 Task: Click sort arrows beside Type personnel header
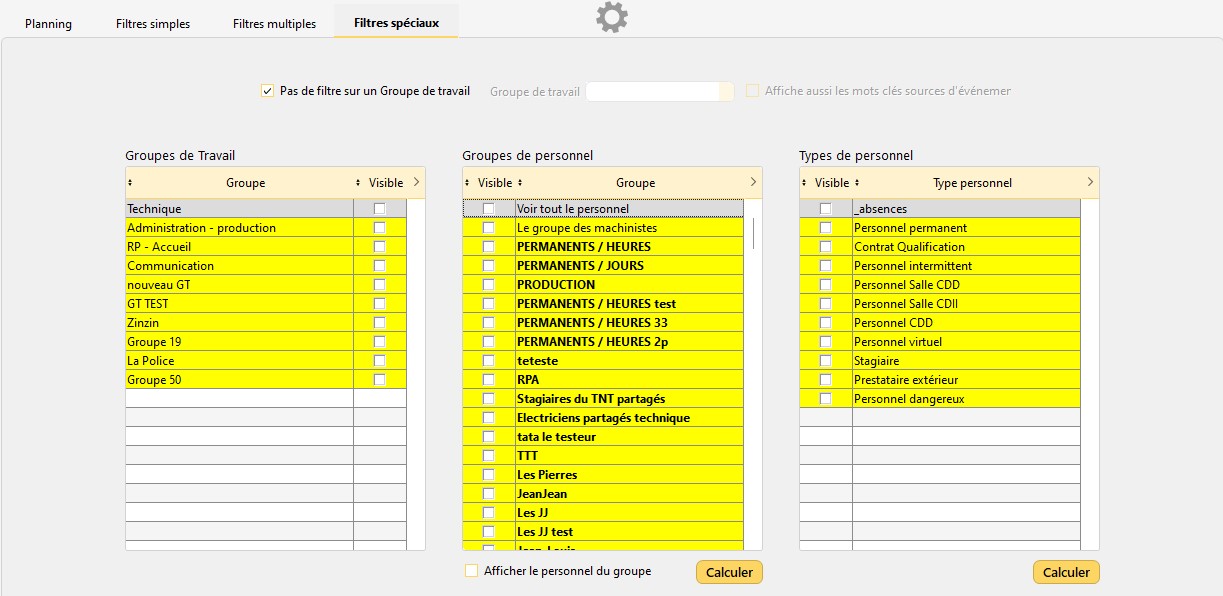pos(857,183)
